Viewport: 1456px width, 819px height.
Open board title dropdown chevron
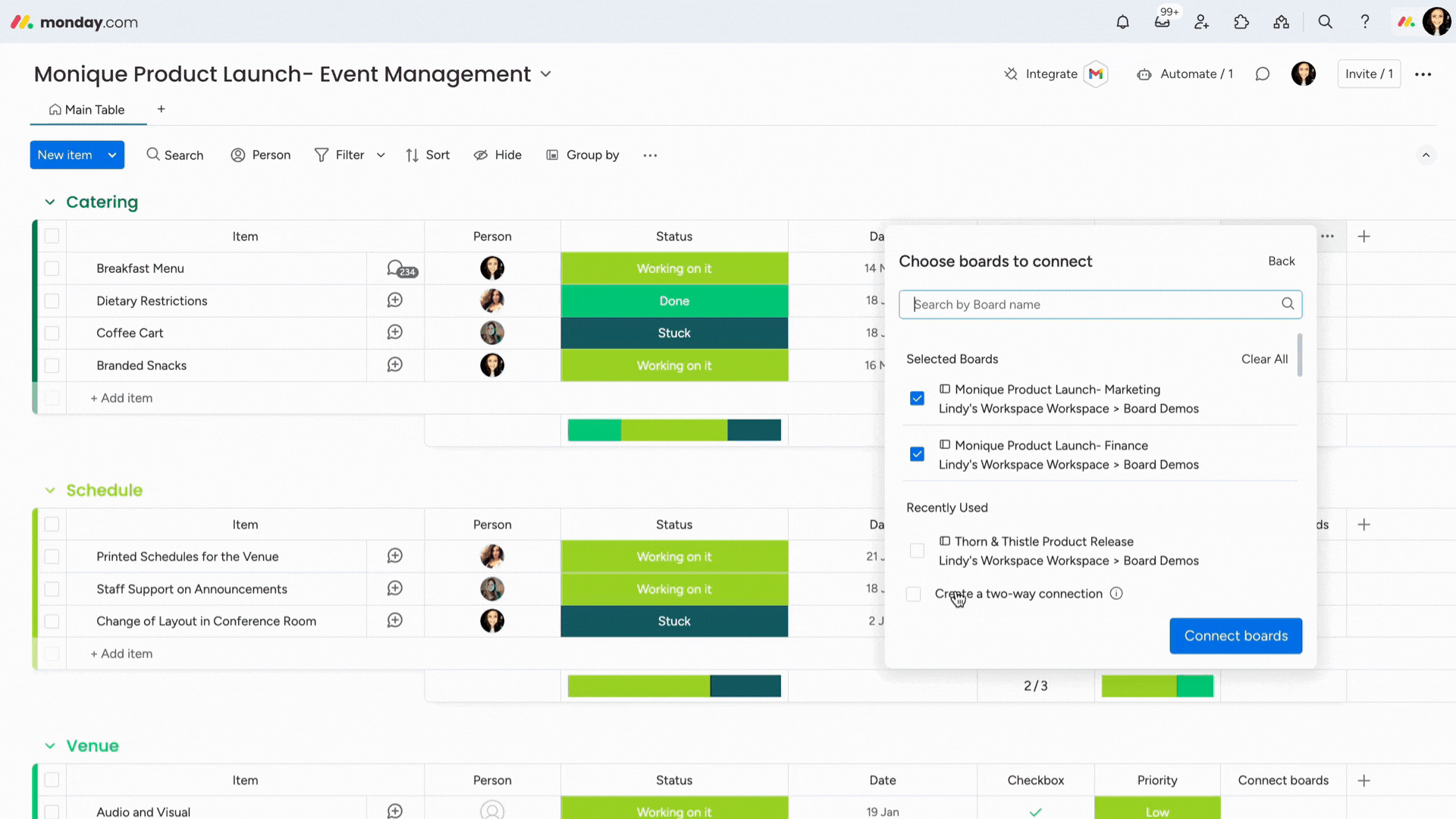(546, 74)
